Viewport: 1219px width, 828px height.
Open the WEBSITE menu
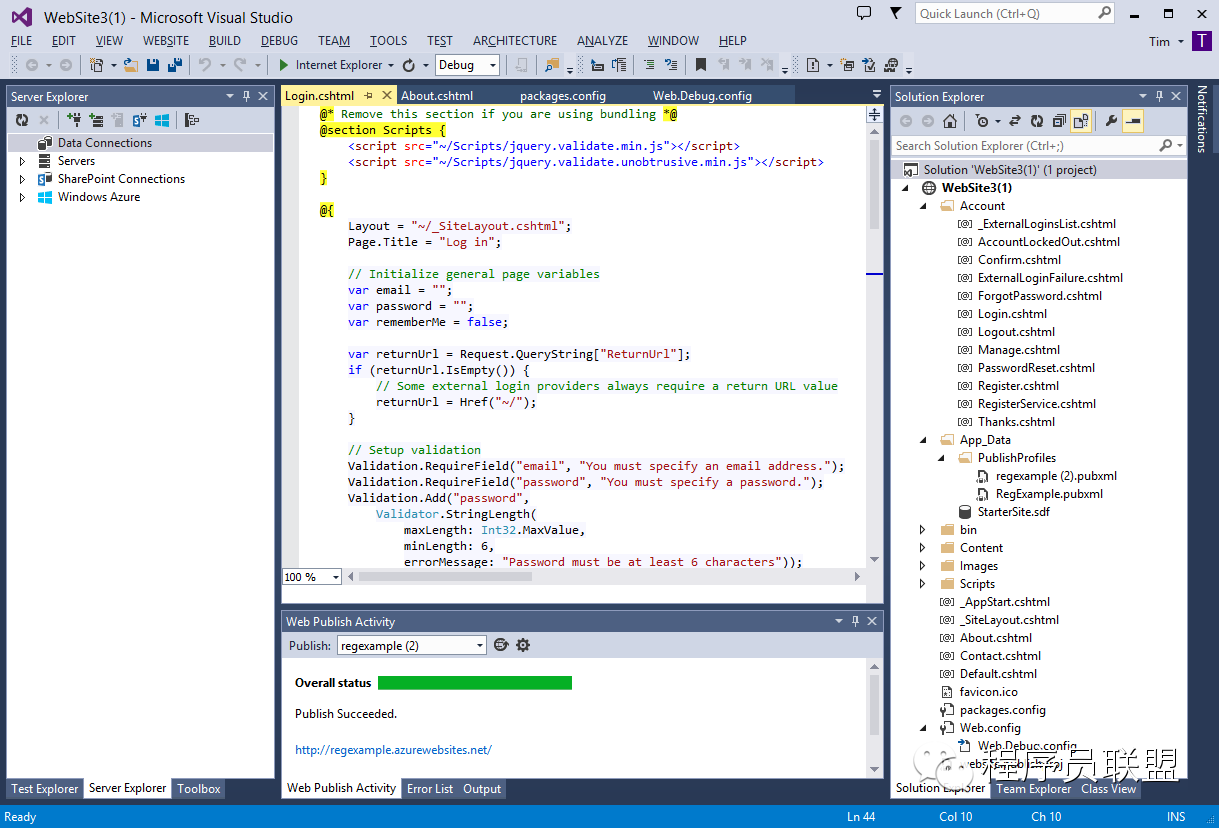point(166,41)
